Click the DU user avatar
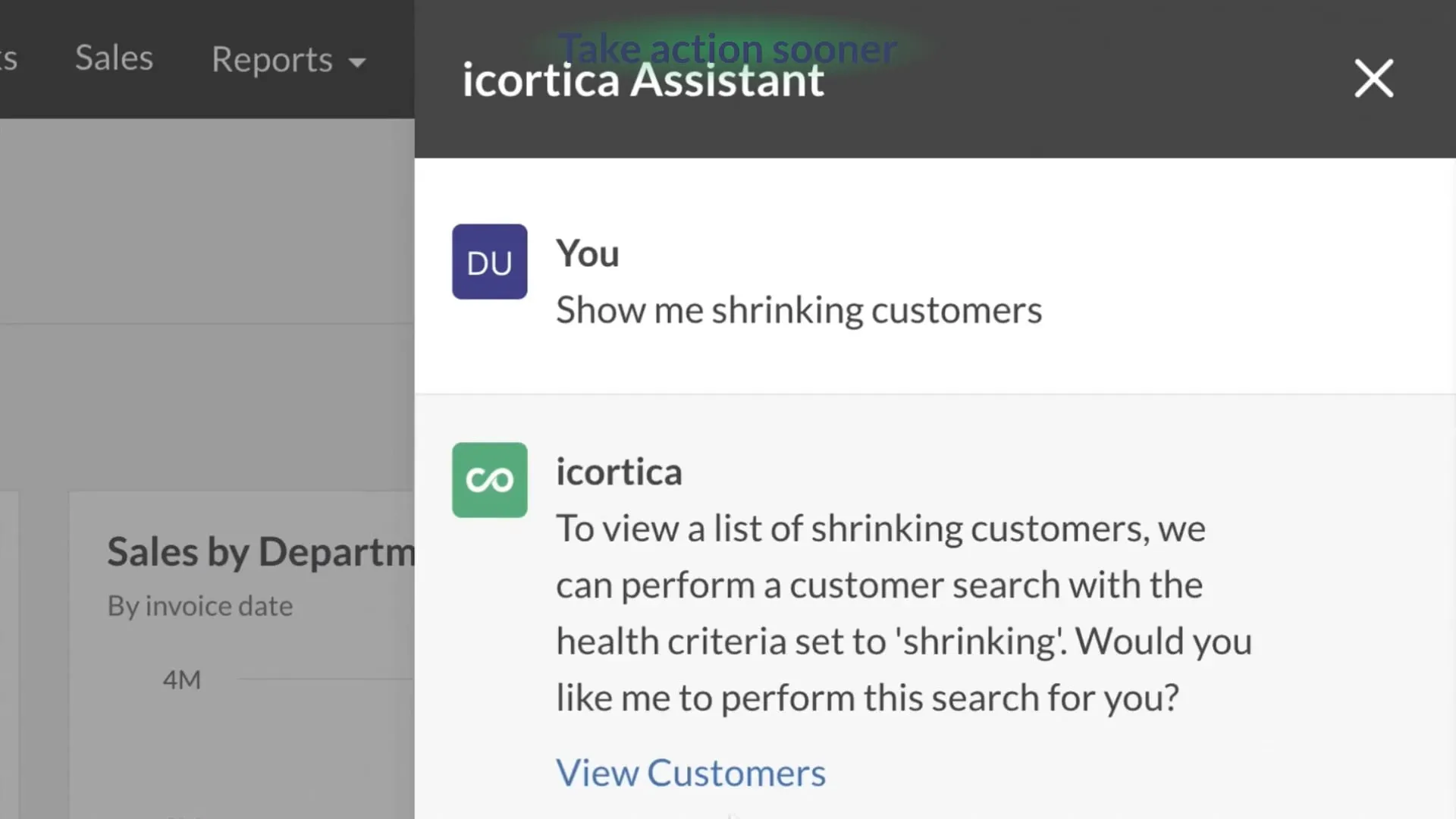This screenshot has height=819, width=1456. 489,262
